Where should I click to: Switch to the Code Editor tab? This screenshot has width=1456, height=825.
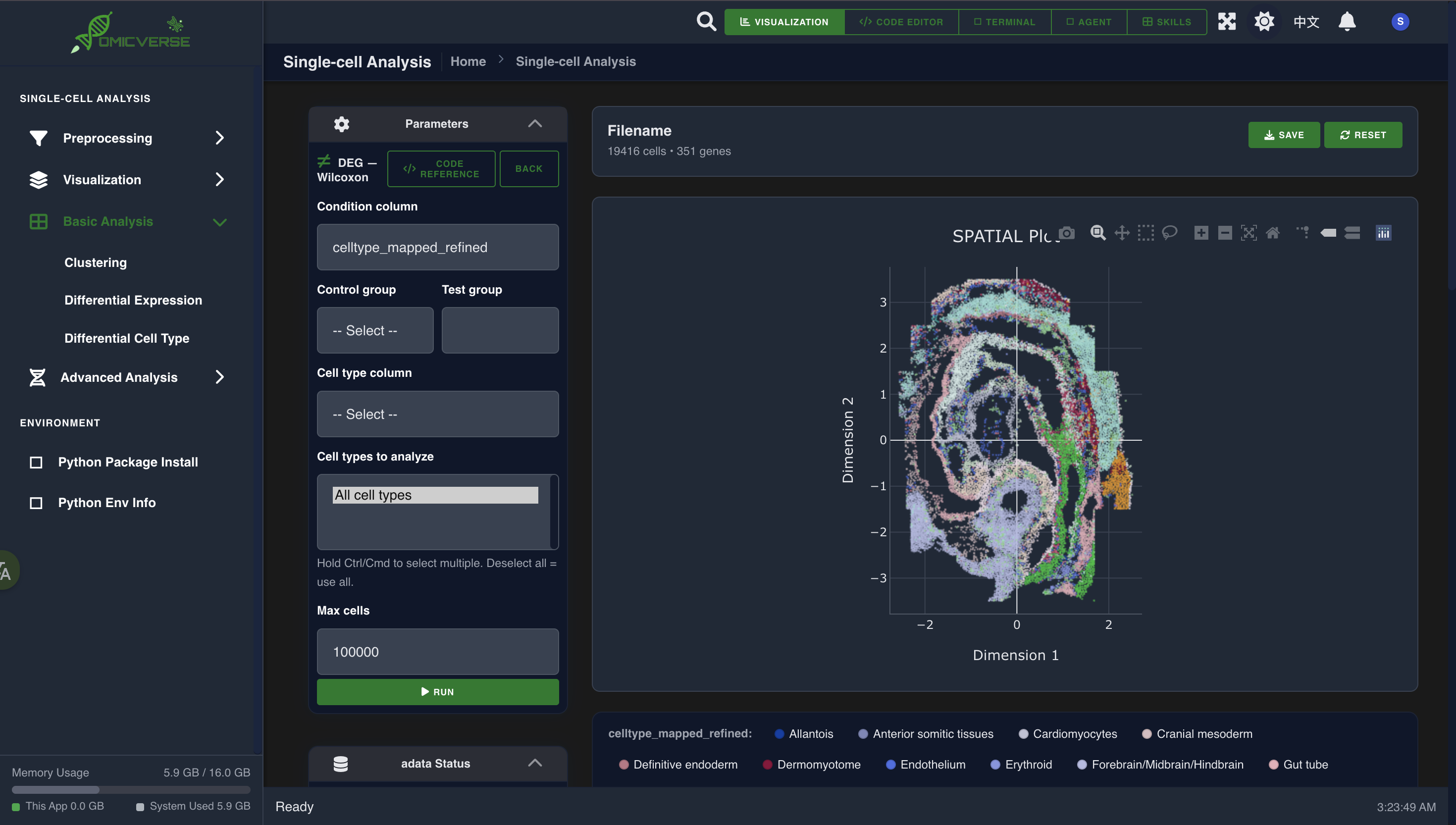pos(901,22)
